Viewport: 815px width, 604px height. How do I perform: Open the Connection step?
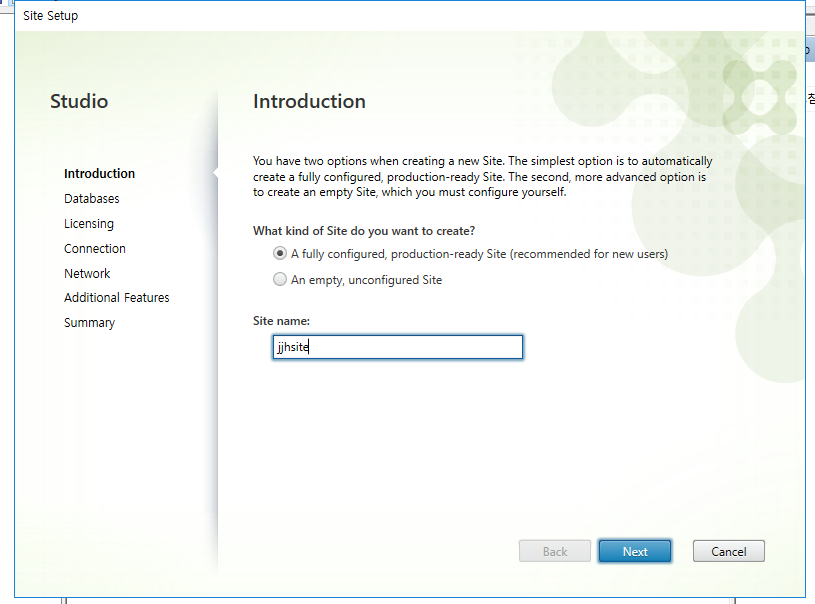click(x=95, y=248)
